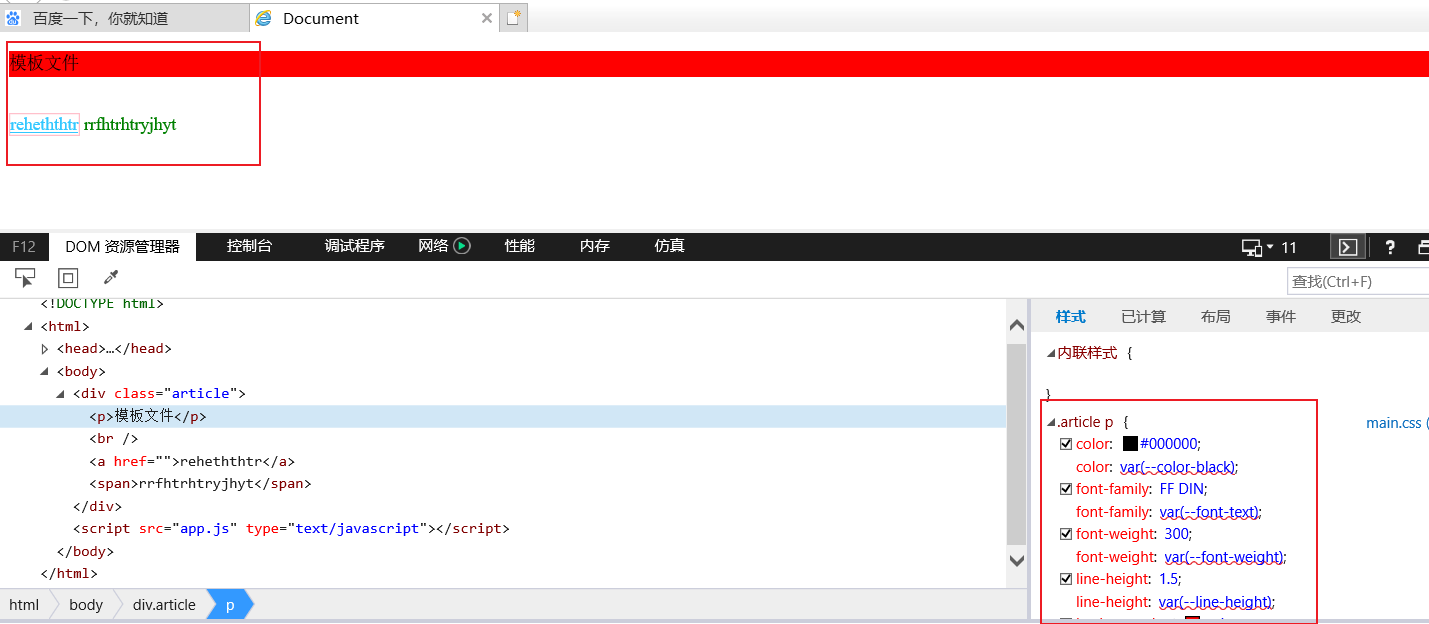Select the color eyedropper tool

click(110, 277)
